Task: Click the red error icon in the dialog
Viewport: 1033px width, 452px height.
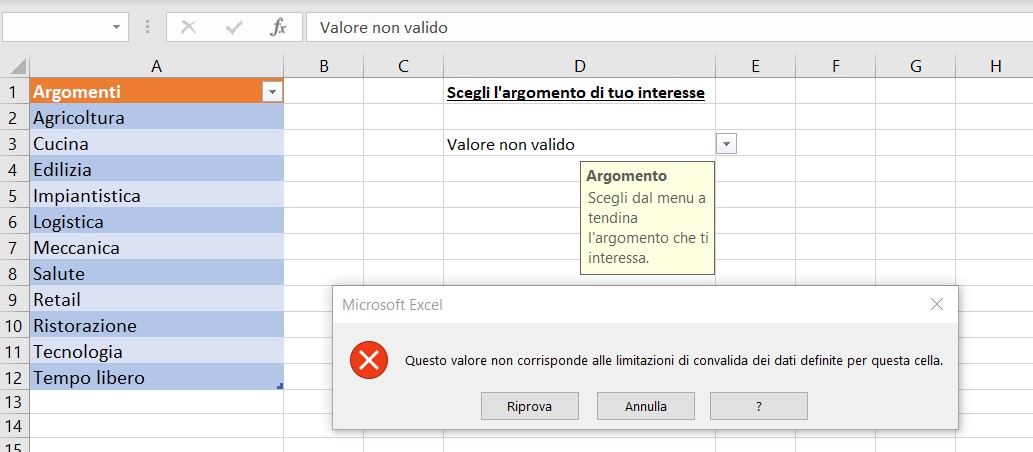Action: [369, 360]
